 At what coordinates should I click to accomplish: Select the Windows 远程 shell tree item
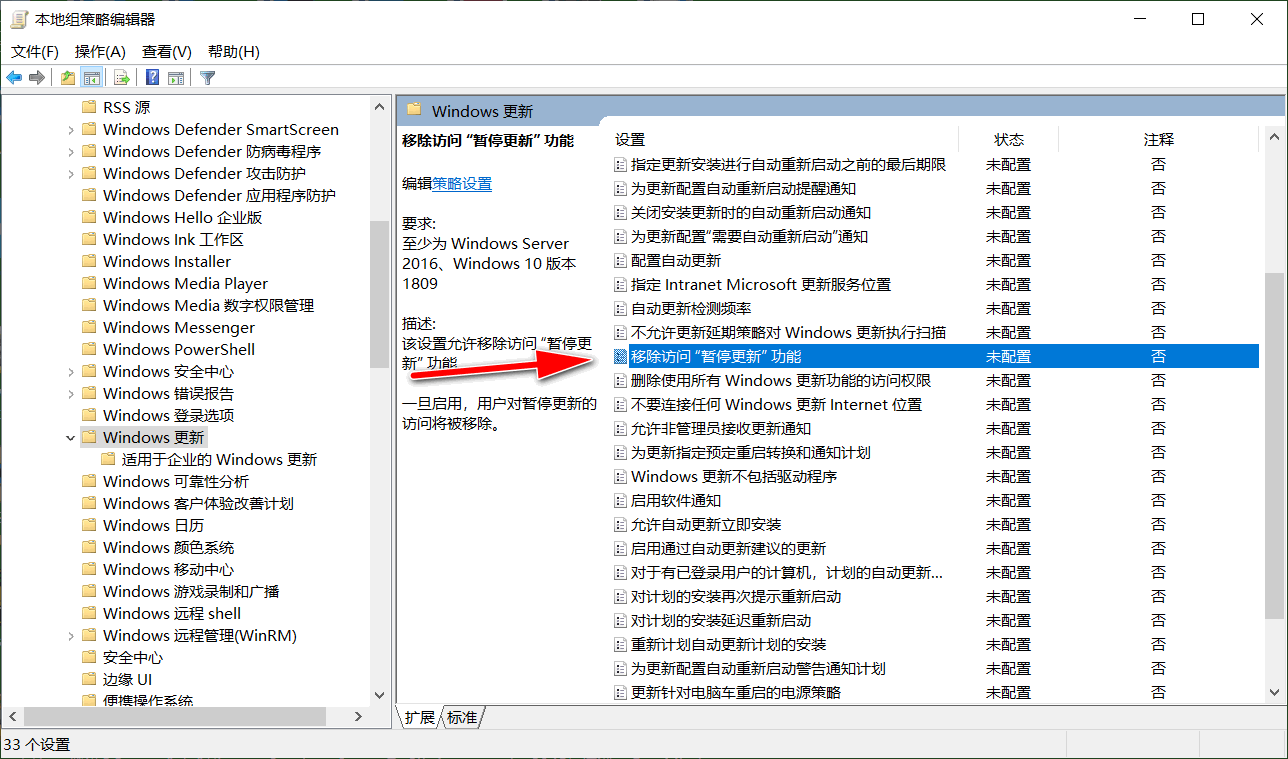(x=171, y=613)
